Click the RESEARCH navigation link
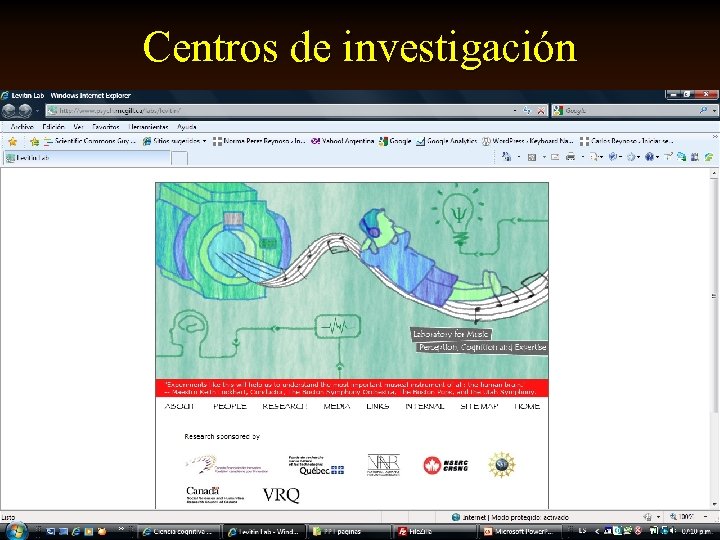Viewport: 720px width, 540px height. 285,406
